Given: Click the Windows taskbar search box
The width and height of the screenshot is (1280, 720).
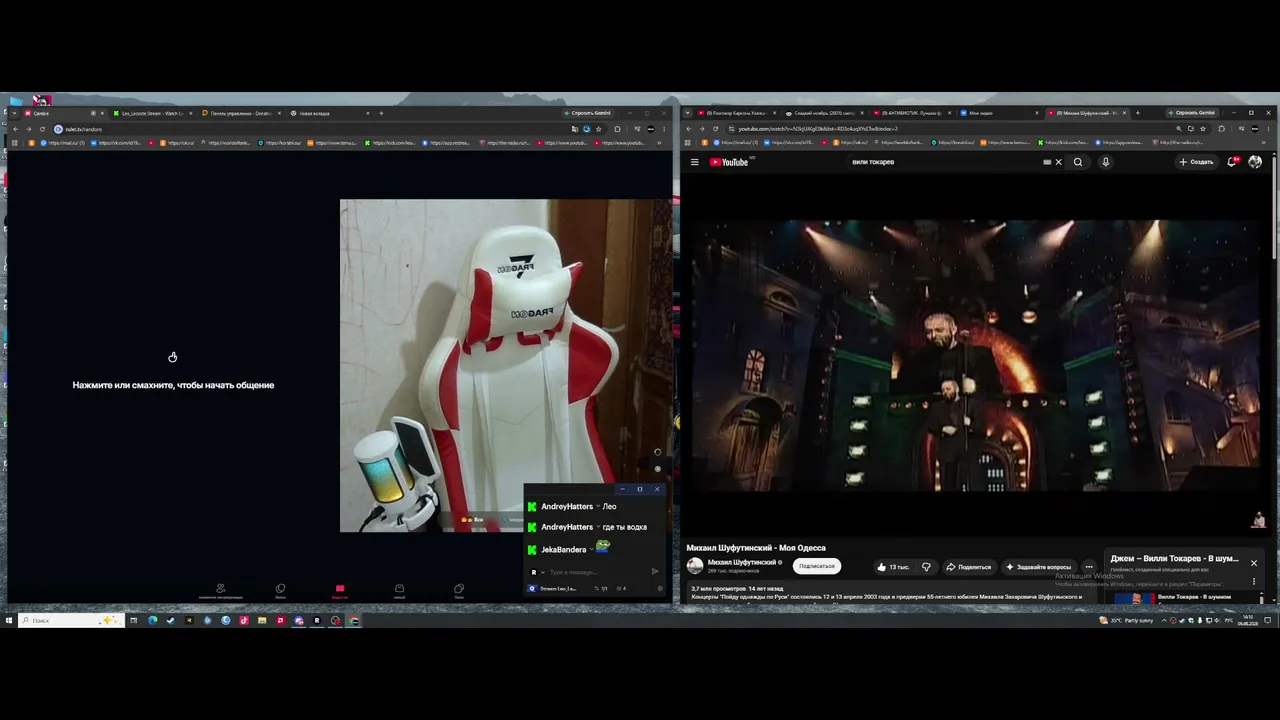Looking at the screenshot, I should pyautogui.click(x=70, y=620).
